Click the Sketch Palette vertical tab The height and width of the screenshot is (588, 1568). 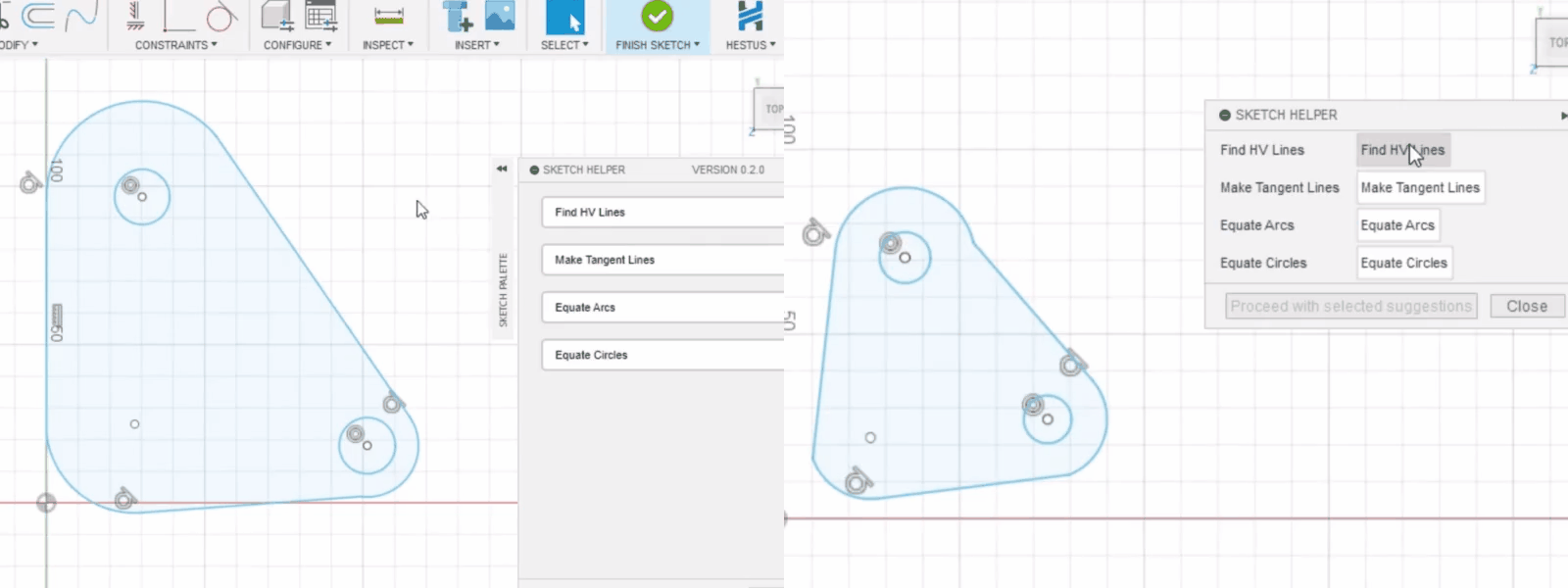click(503, 290)
